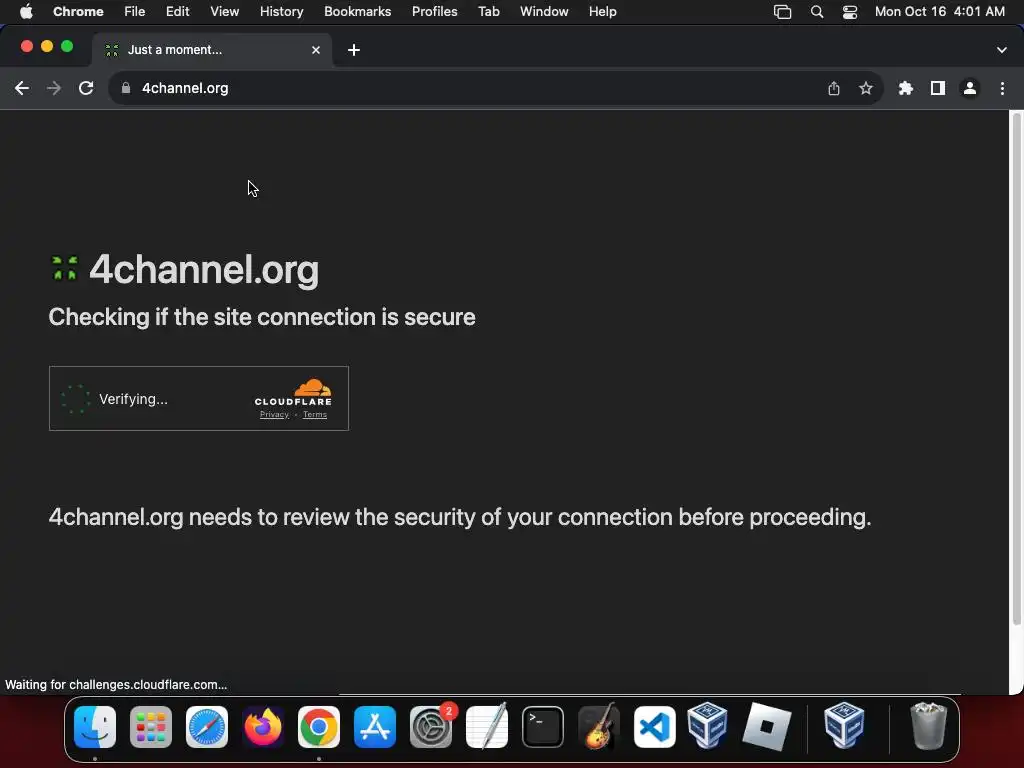The image size is (1024, 768).
Task: Click the Cloudflare logo in the widget
Action: (x=293, y=392)
